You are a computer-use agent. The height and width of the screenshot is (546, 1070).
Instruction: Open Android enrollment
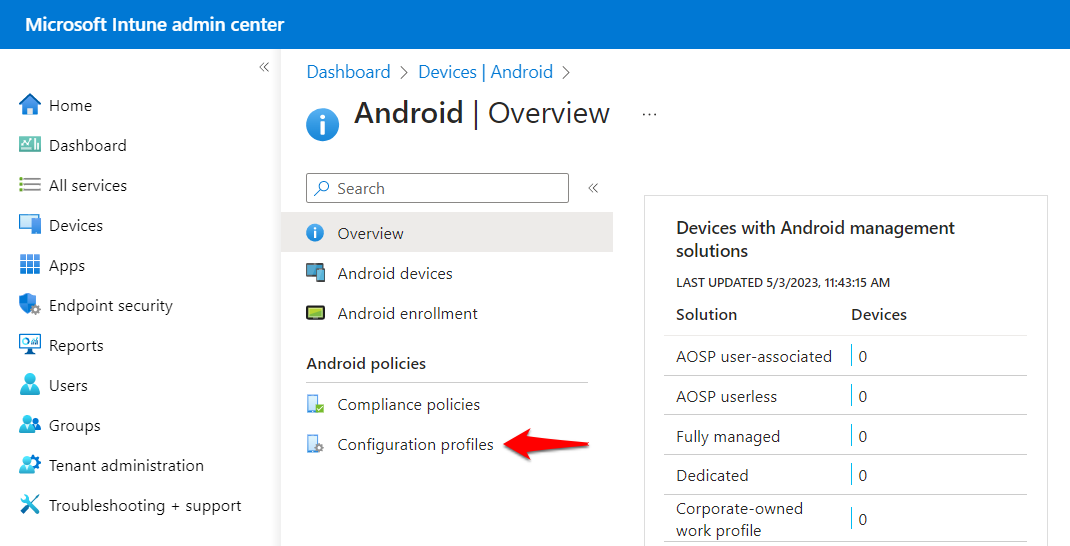point(407,313)
